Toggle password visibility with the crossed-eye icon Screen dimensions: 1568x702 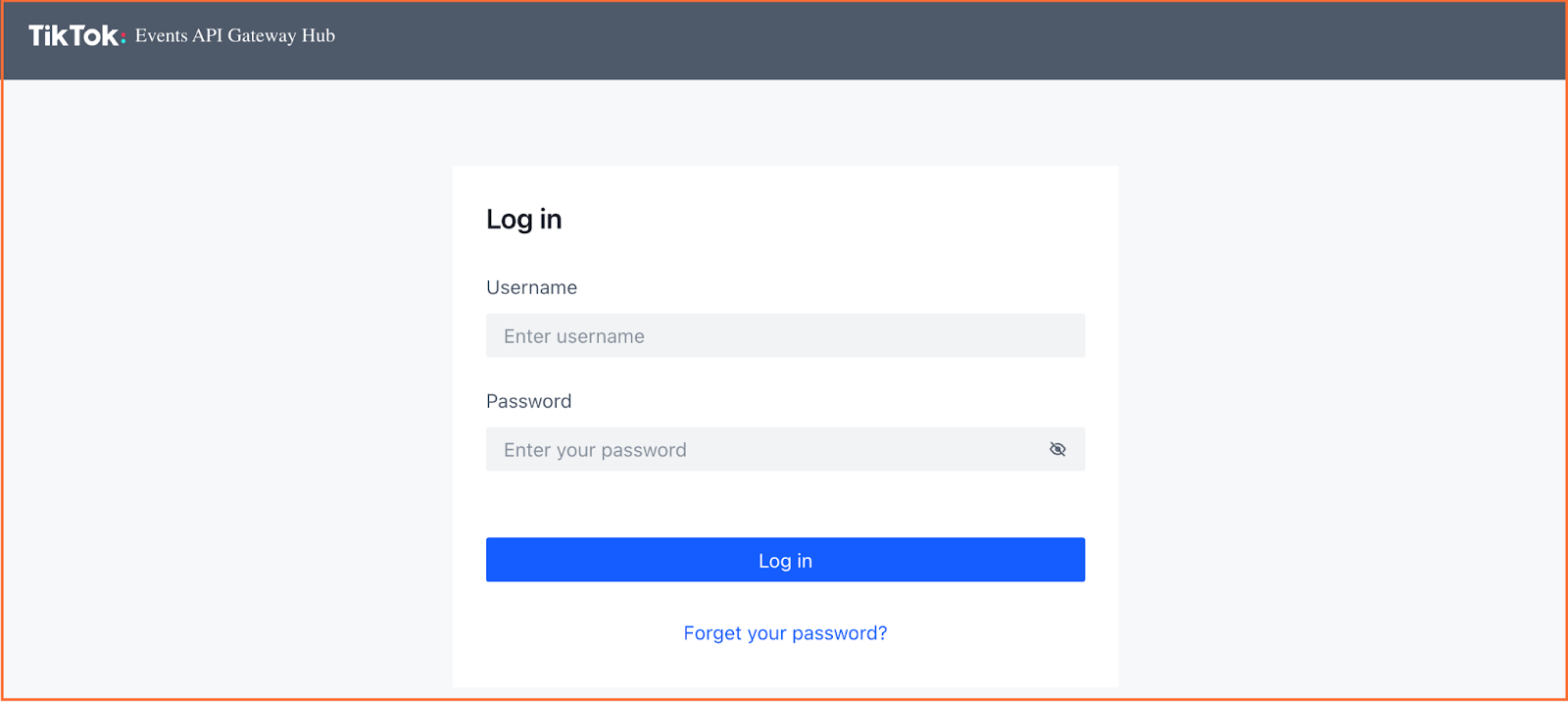tap(1057, 449)
